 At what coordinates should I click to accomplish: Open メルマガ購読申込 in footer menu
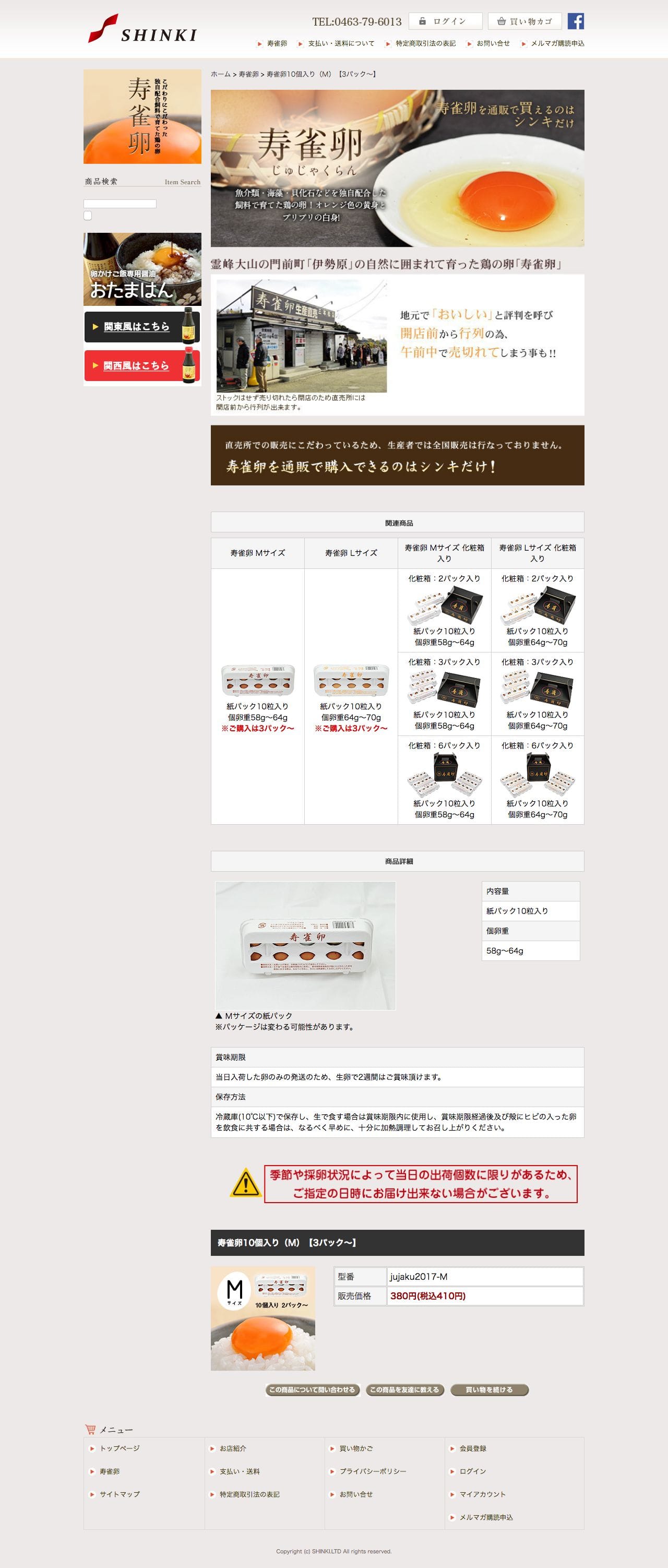pyautogui.click(x=486, y=1517)
